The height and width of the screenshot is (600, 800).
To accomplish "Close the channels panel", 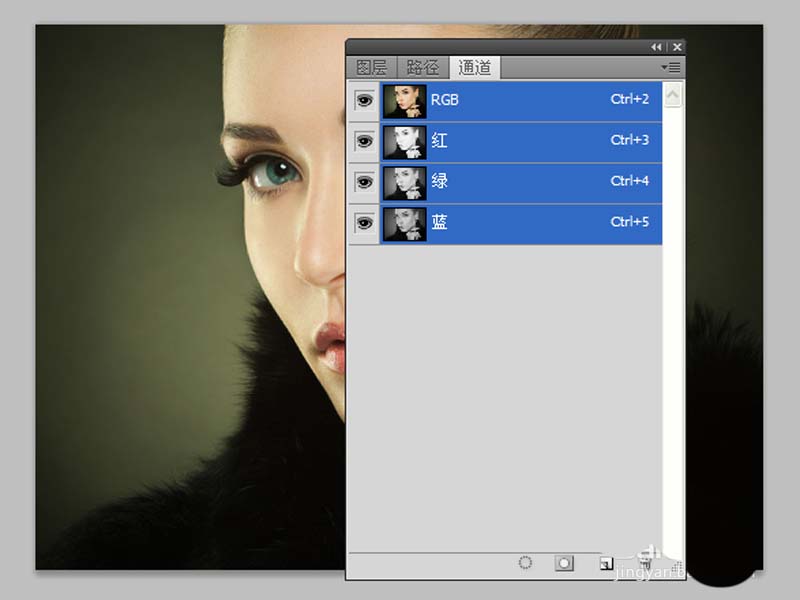I will pyautogui.click(x=677, y=47).
